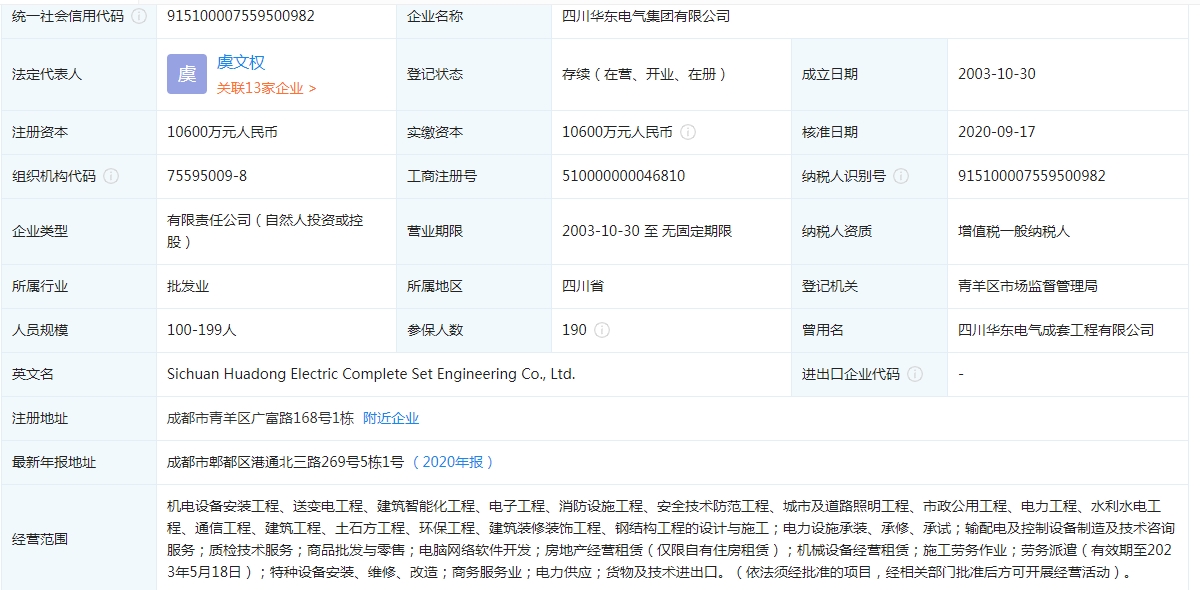Click the help icon beside 组织机构代码

pos(110,176)
